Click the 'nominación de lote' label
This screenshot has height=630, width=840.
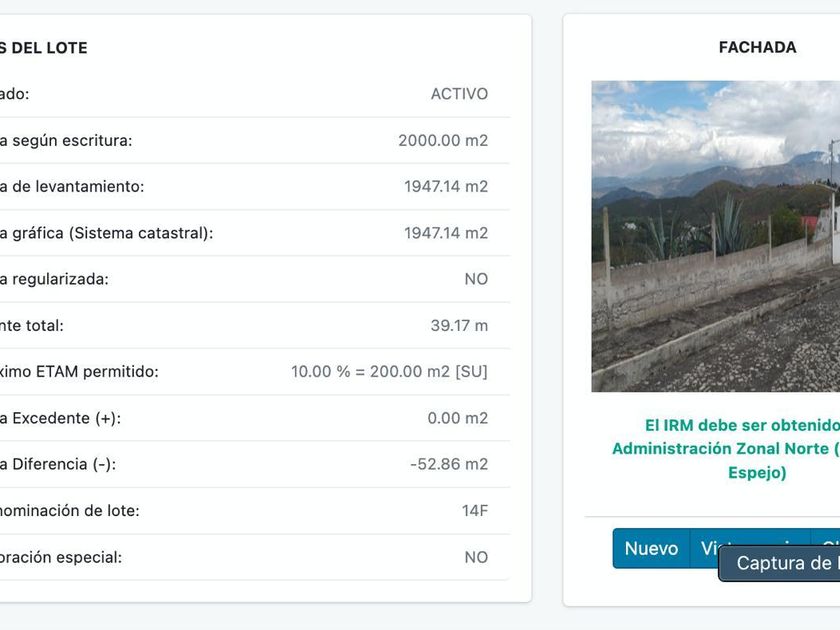(70, 511)
